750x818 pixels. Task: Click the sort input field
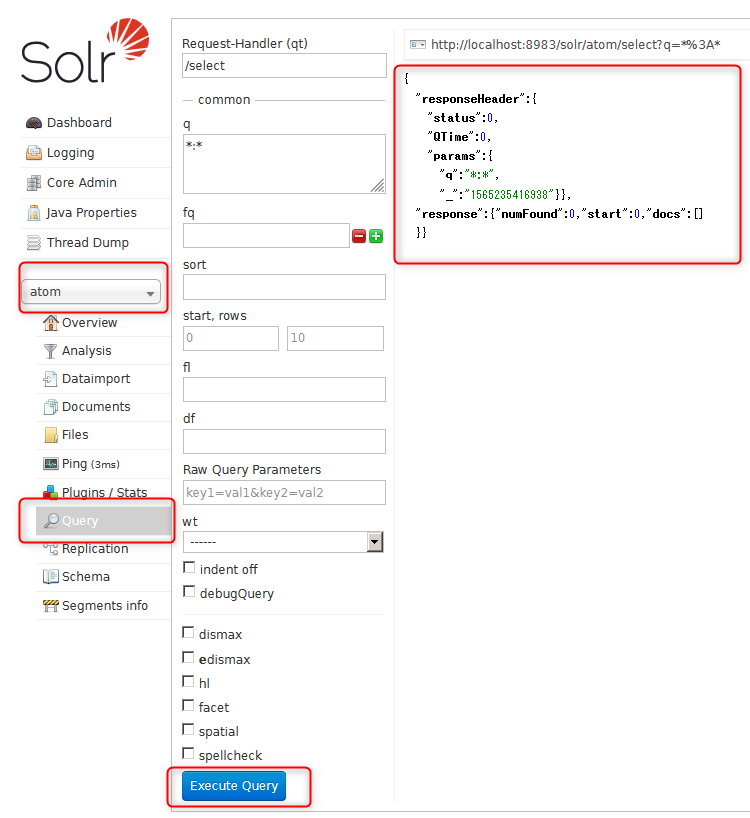click(284, 287)
